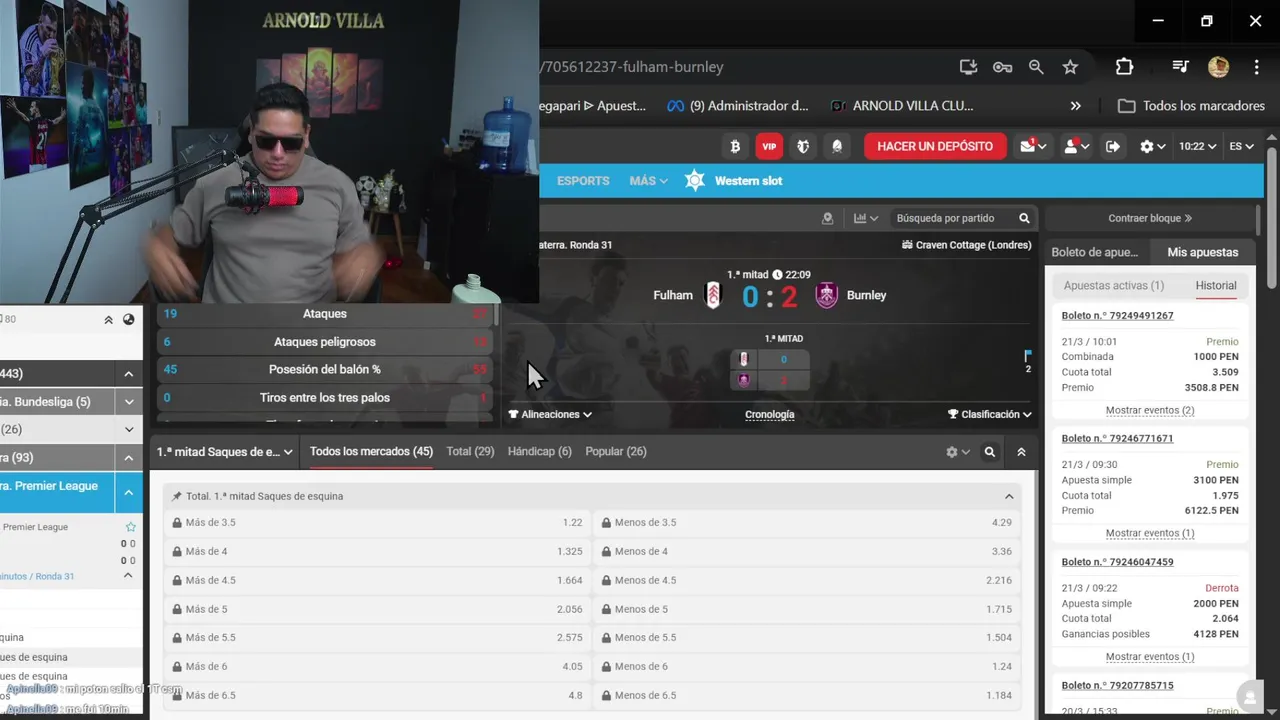Open the Boleto de apuestas tab
Image resolution: width=1280 pixels, height=720 pixels.
point(1094,253)
